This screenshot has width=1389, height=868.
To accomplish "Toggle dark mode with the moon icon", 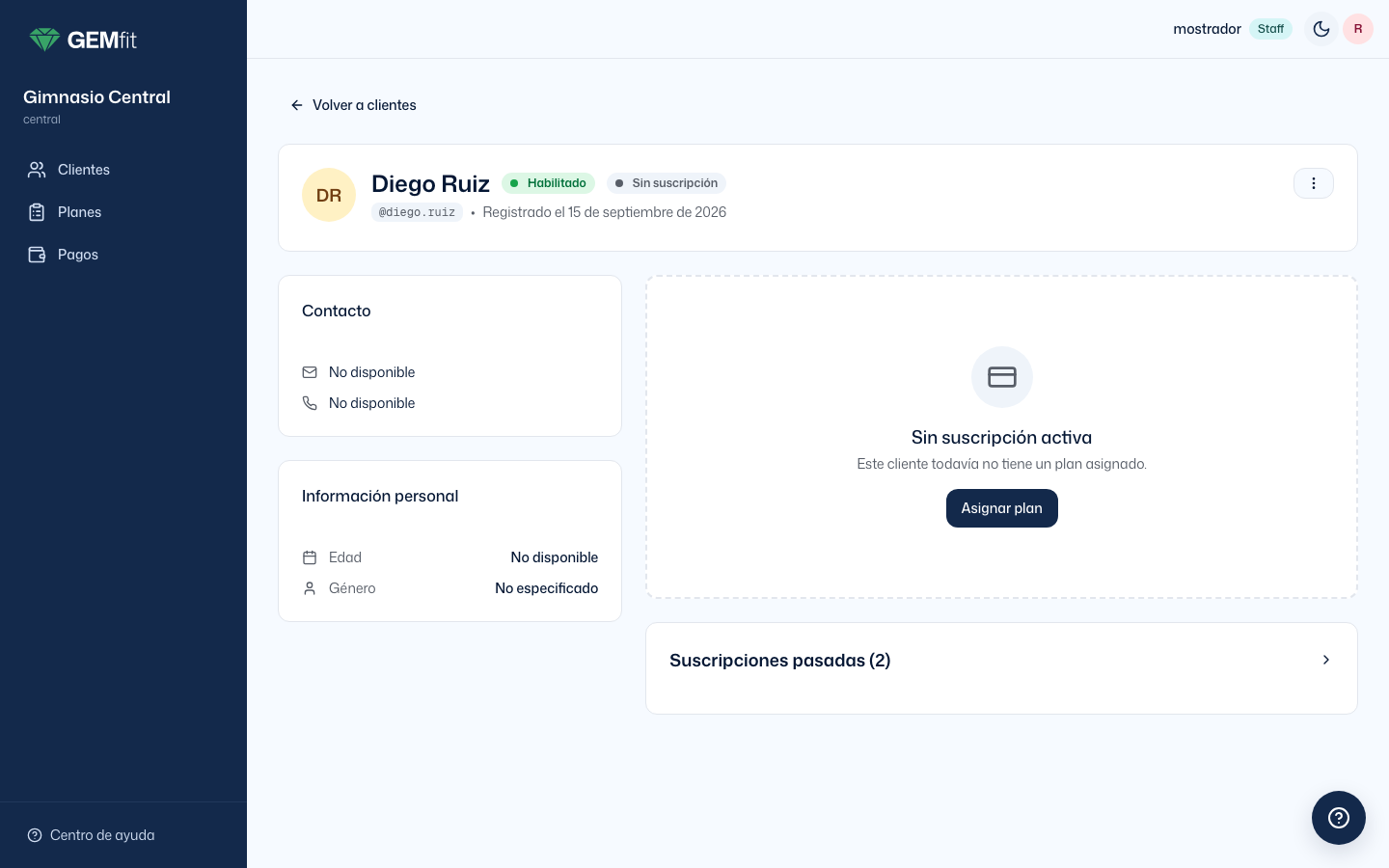I will pyautogui.click(x=1321, y=29).
